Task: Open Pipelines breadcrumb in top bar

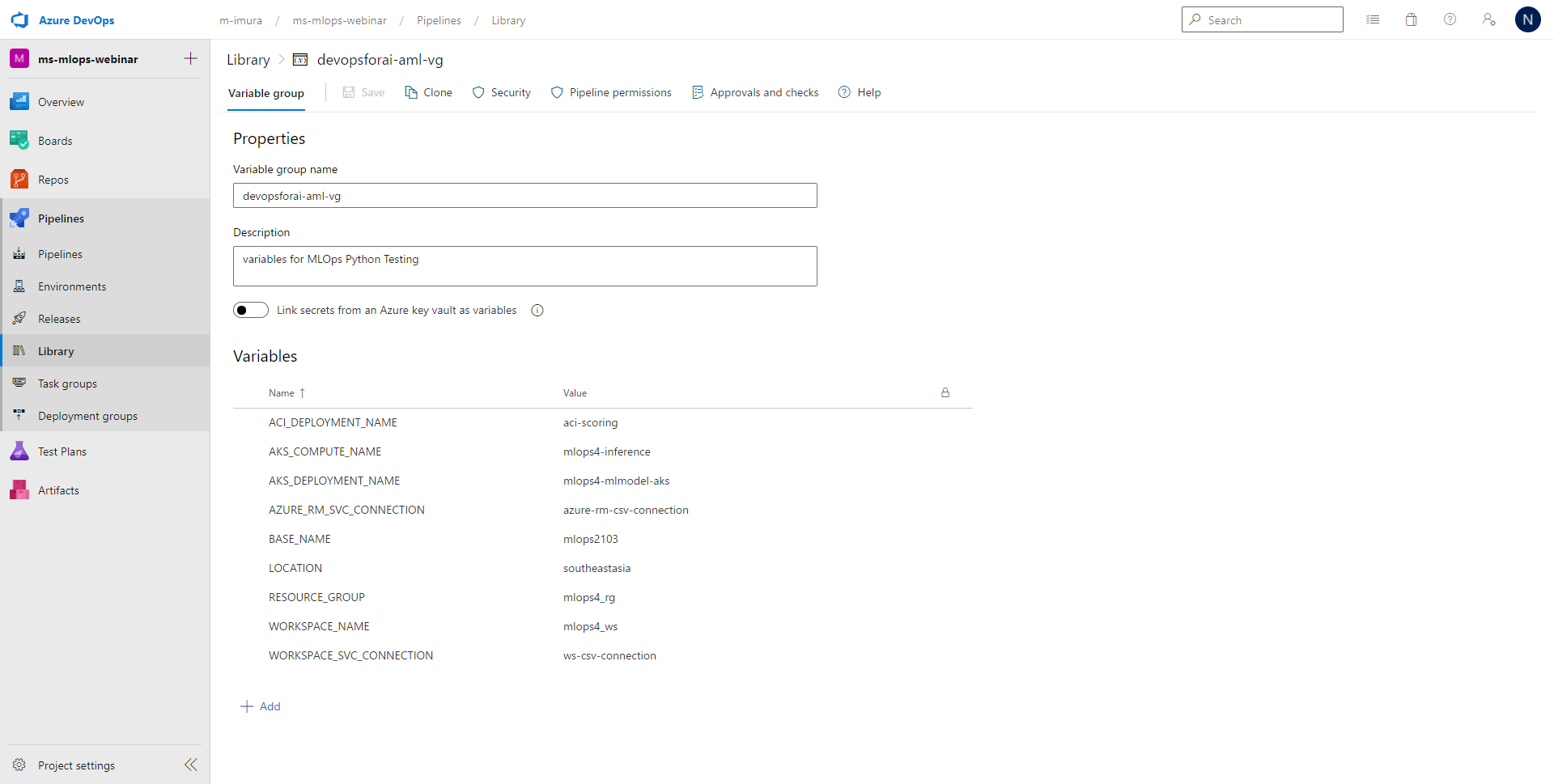Action: pos(439,21)
